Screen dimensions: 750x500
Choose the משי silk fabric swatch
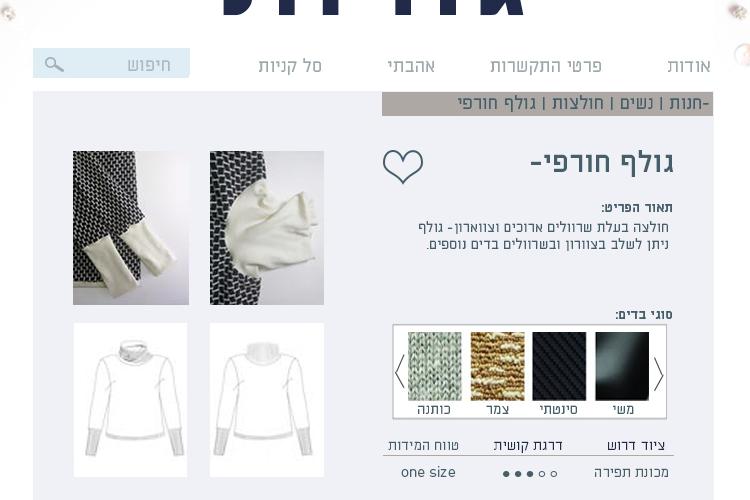(x=622, y=366)
